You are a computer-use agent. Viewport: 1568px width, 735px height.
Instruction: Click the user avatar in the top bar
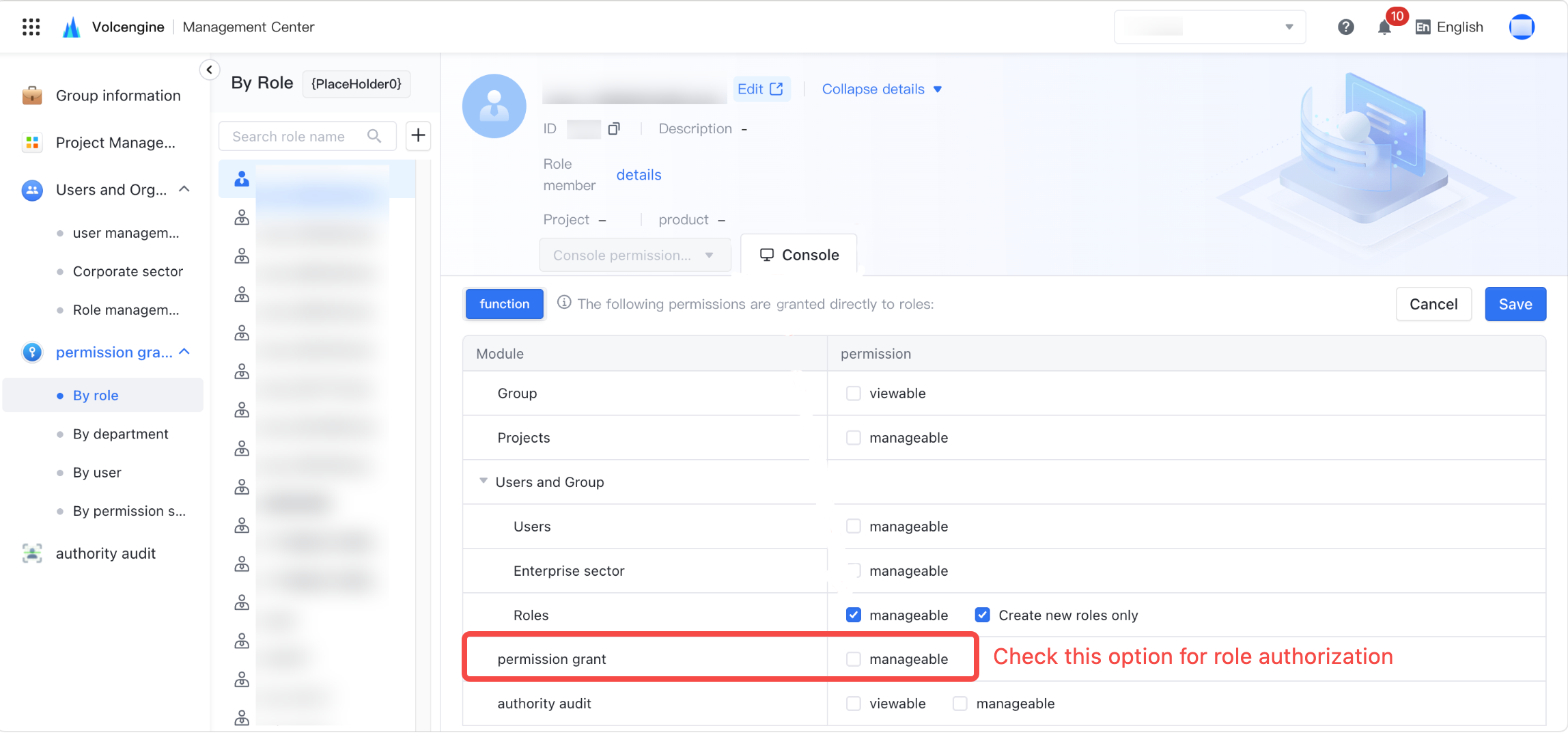(x=1522, y=27)
